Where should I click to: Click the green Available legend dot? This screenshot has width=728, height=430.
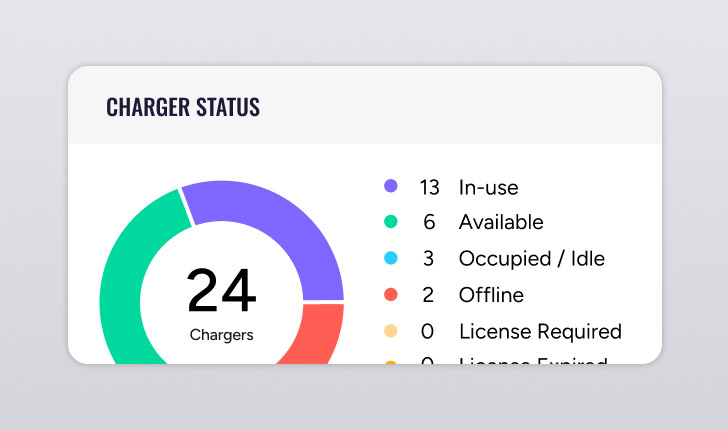[391, 222]
